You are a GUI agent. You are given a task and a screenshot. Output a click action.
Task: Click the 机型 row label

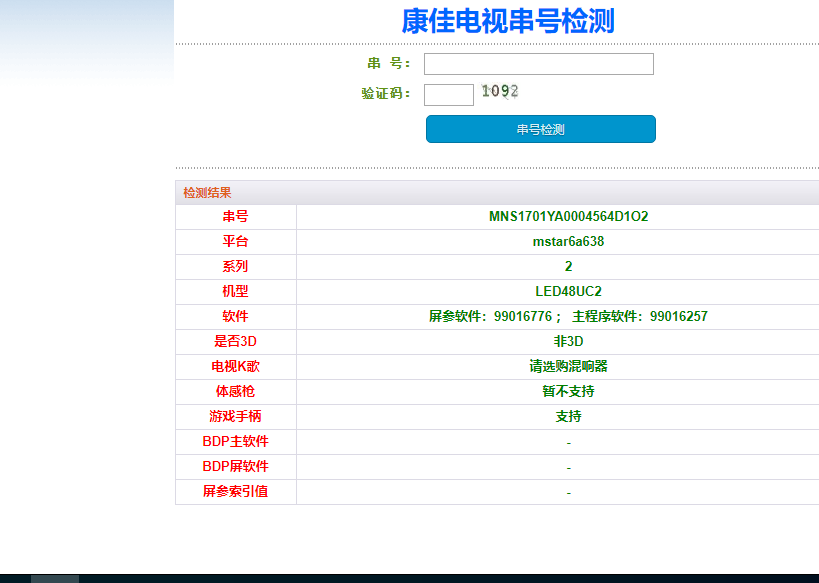coord(236,292)
